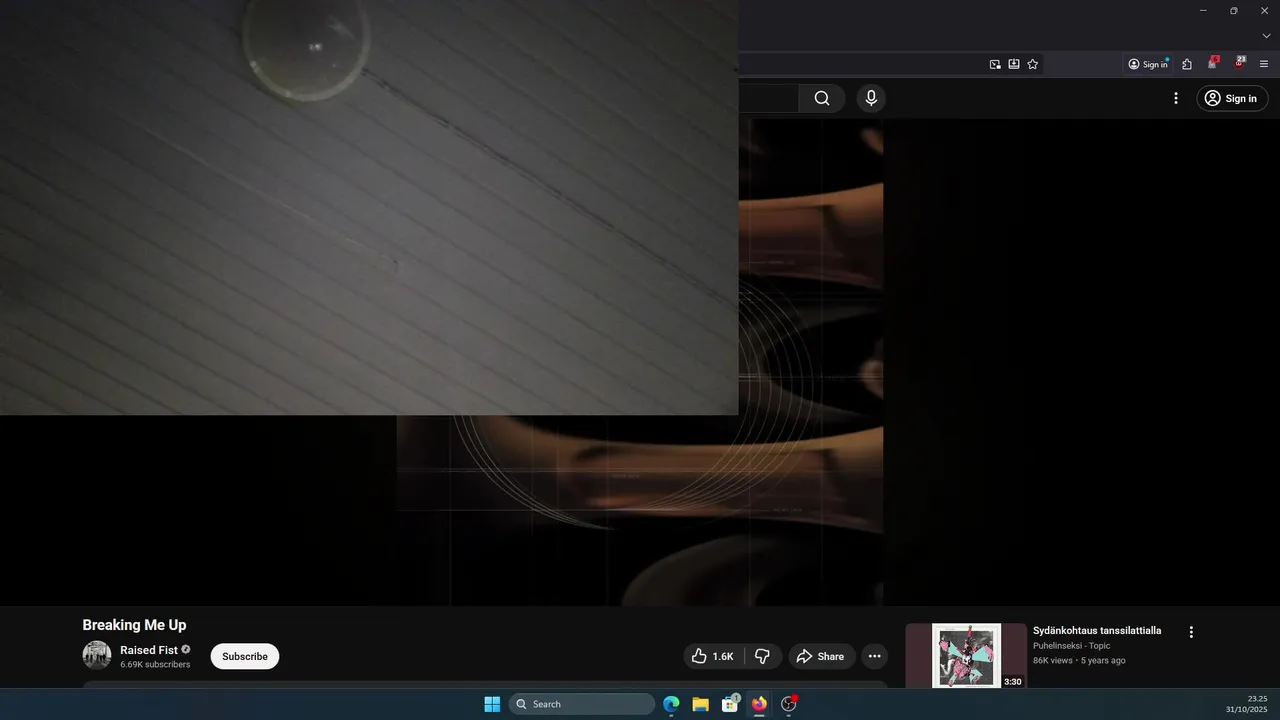Click YouTube Sign in button in header
Viewport: 1280px width, 720px height.
click(1232, 98)
